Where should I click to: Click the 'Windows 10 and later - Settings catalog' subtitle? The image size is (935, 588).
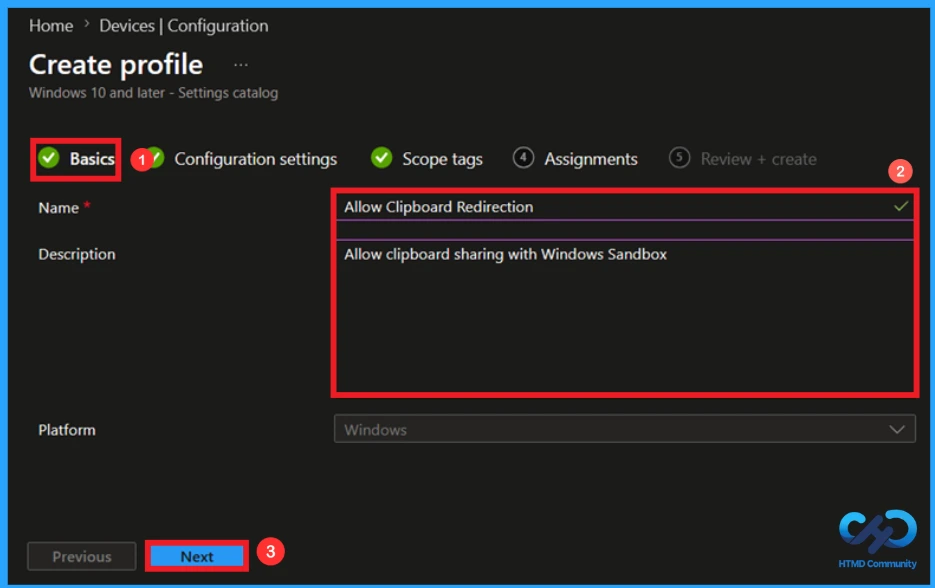point(153,93)
